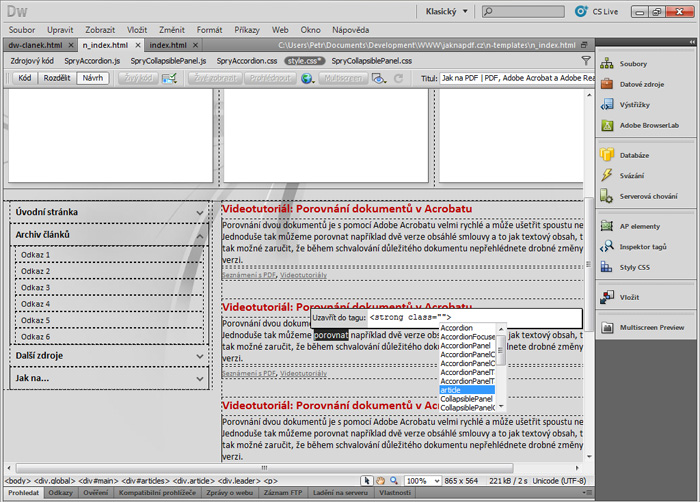
Task: Click the related files filter funnel icon
Action: (586, 61)
